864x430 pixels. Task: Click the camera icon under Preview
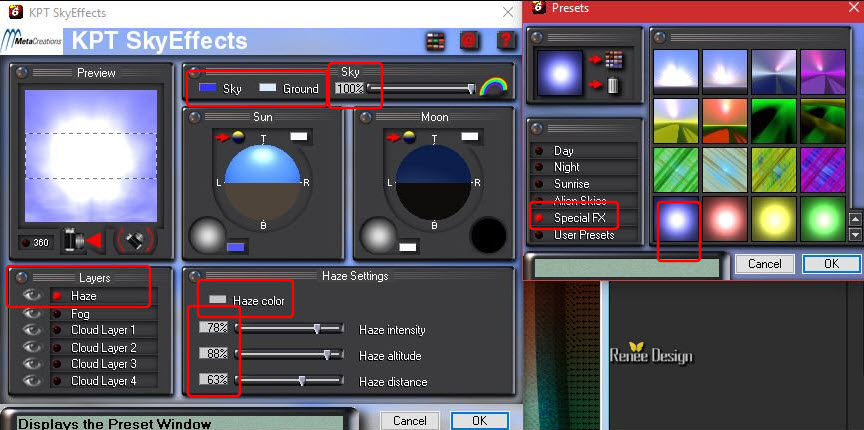point(74,241)
